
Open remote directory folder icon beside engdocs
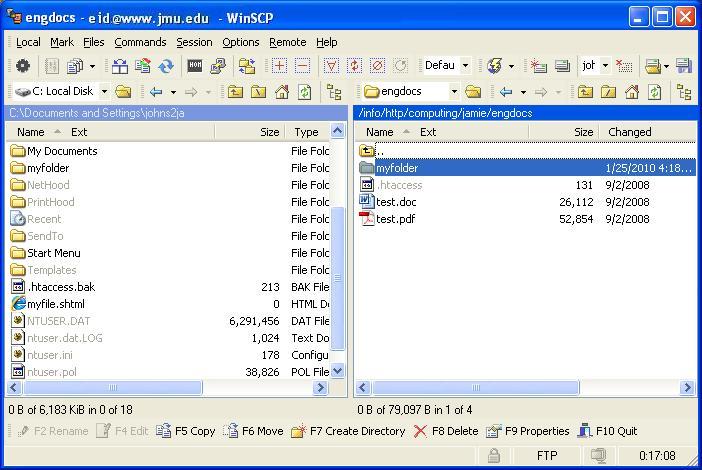(473, 92)
